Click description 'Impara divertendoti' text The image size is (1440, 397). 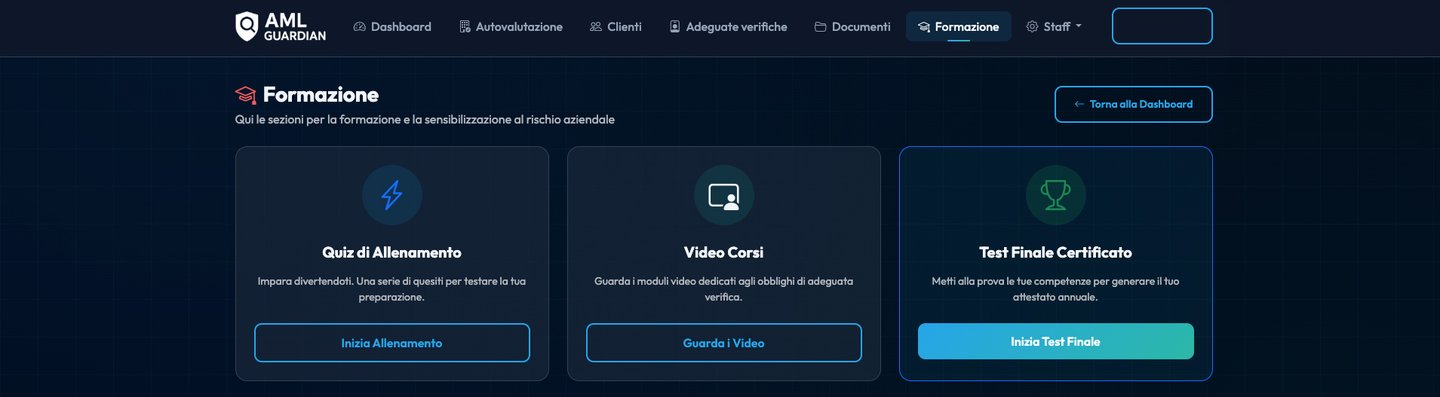pyautogui.click(x=392, y=289)
